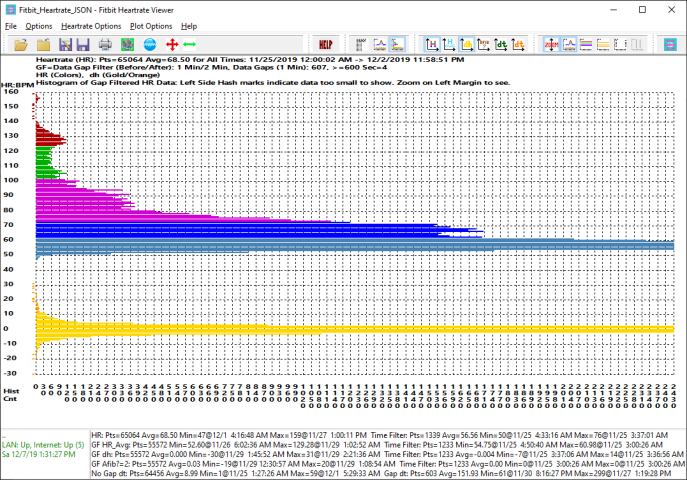This screenshot has height=480, width=687.
Task: Open the File menu
Action: 11,26
